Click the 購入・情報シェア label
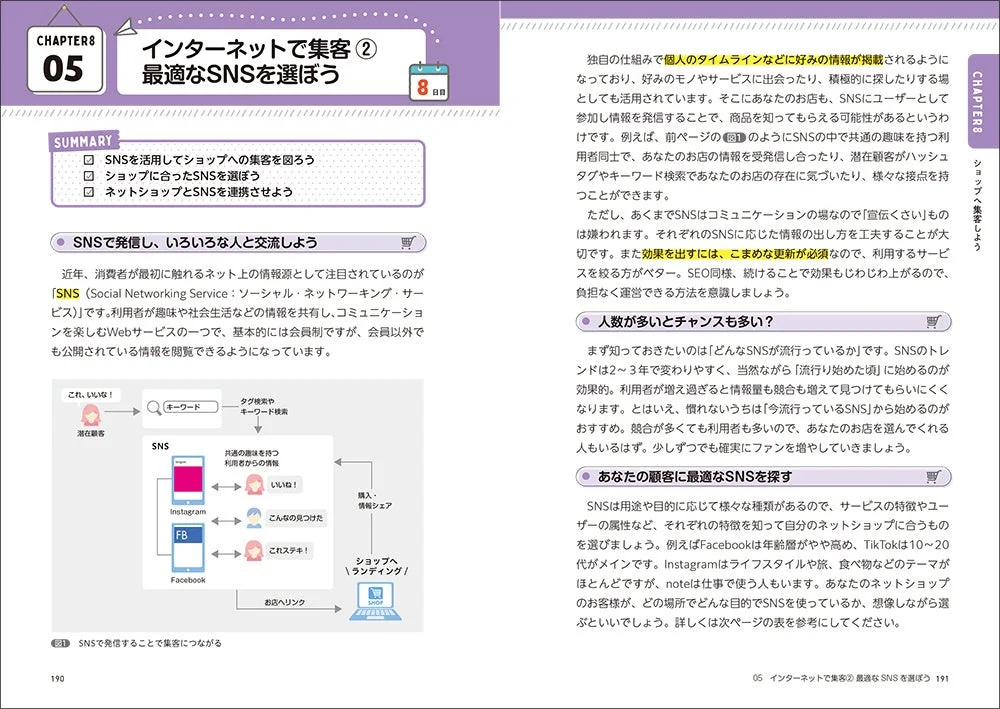 point(375,501)
